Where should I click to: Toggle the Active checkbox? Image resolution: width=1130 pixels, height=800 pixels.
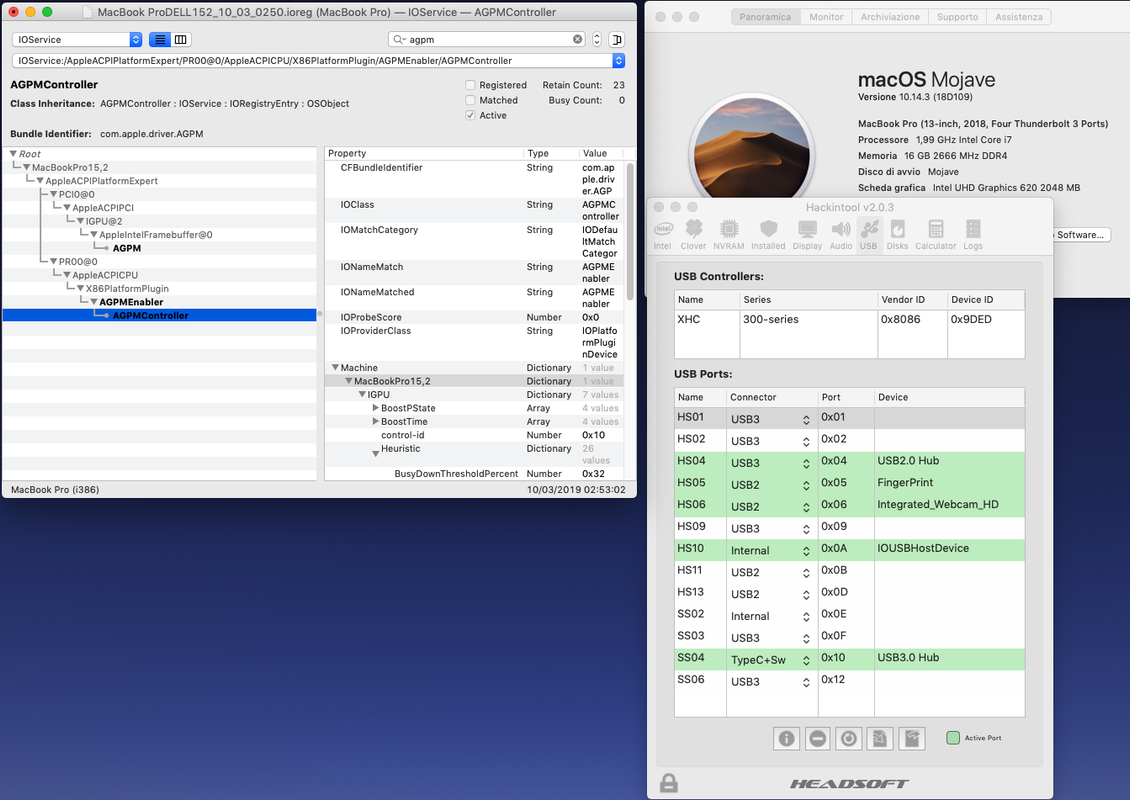[470, 115]
